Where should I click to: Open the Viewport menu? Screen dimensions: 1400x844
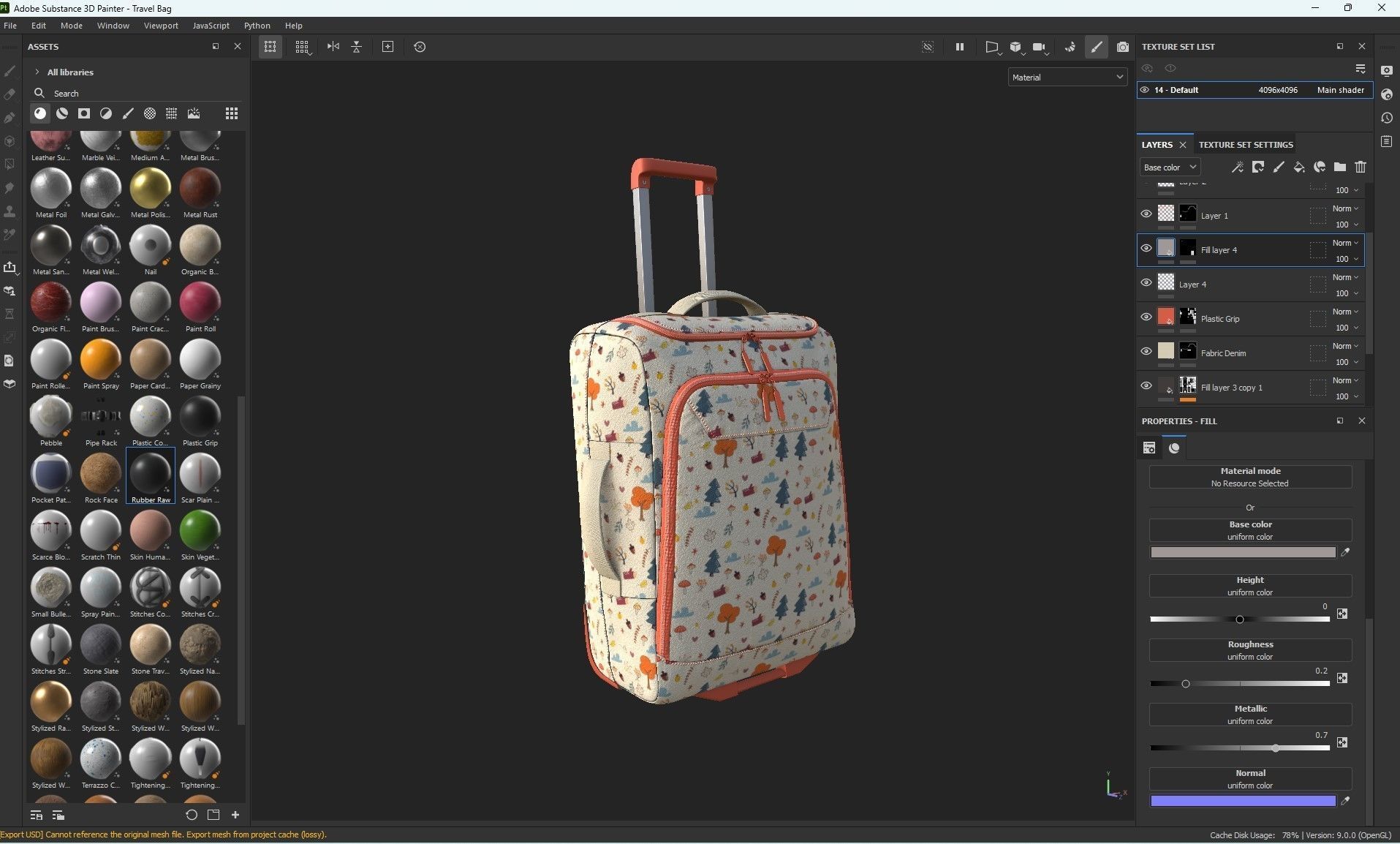pyautogui.click(x=161, y=26)
